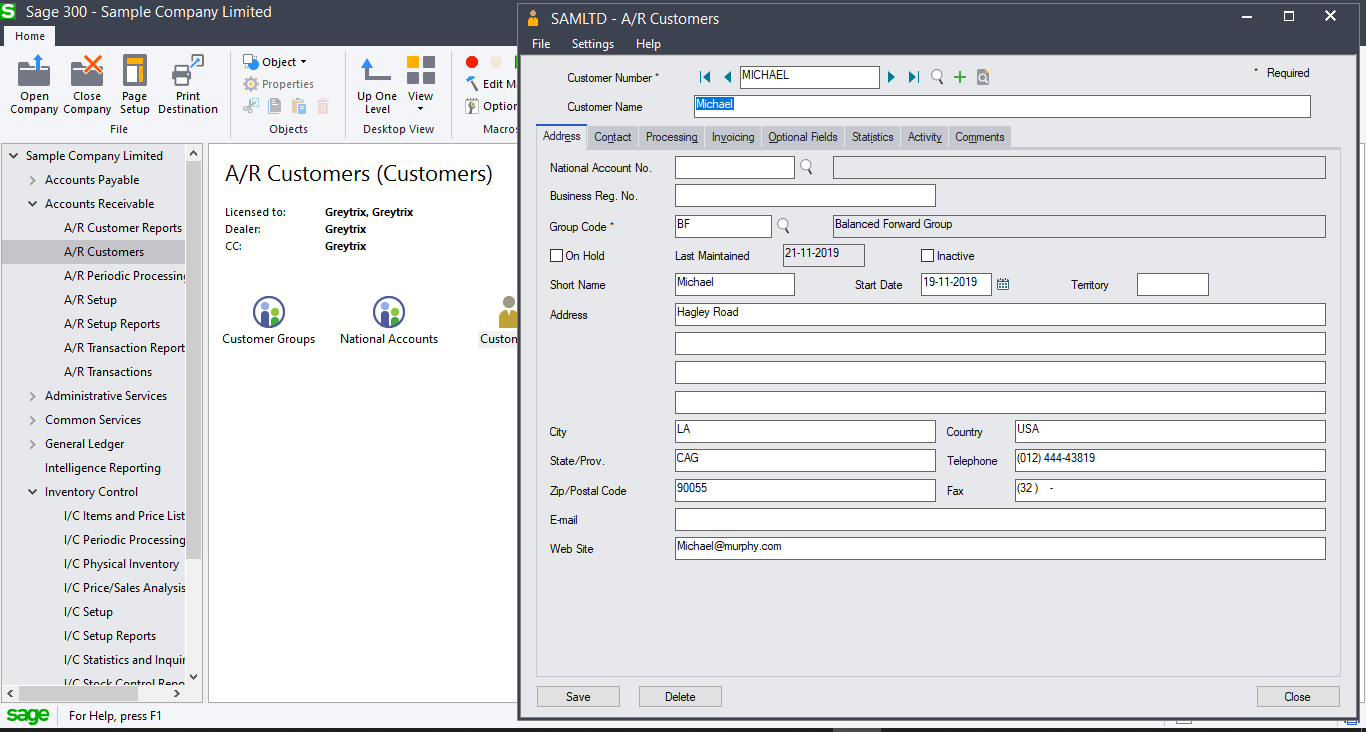Click the macro Options icon
The height and width of the screenshot is (732, 1366).
473,106
